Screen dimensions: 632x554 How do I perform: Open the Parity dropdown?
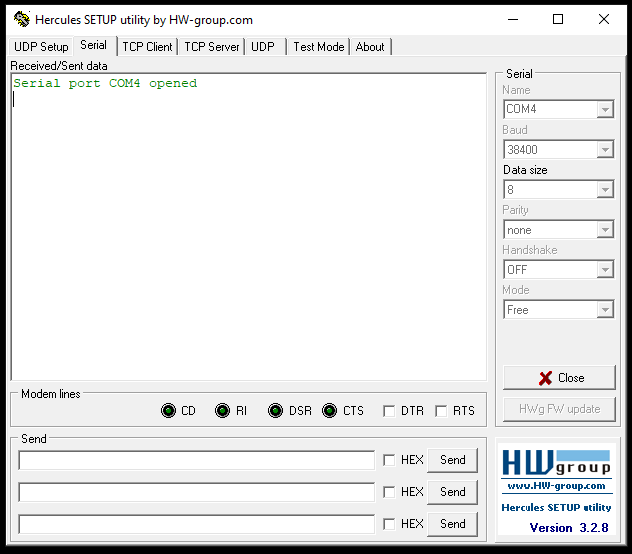tap(604, 230)
